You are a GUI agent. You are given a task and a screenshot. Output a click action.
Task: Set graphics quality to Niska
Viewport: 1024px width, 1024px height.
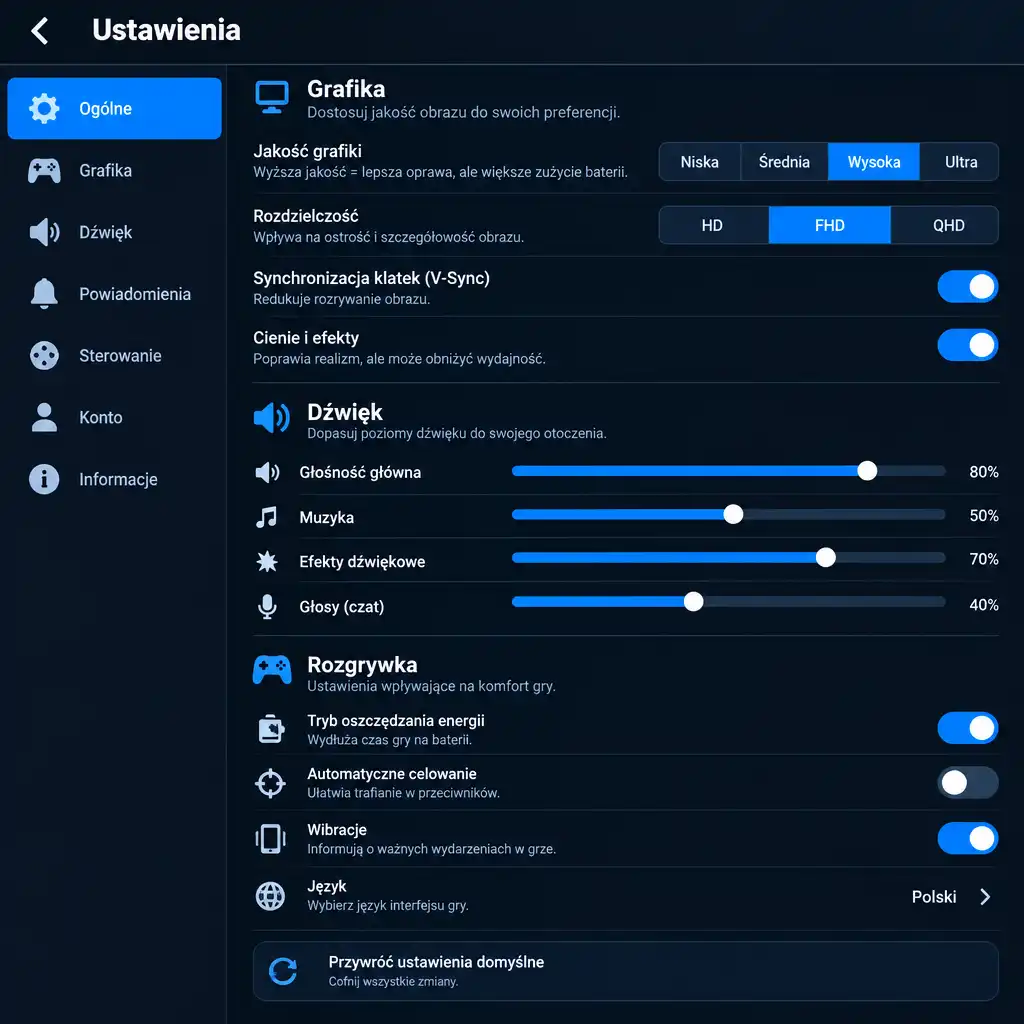(x=700, y=161)
